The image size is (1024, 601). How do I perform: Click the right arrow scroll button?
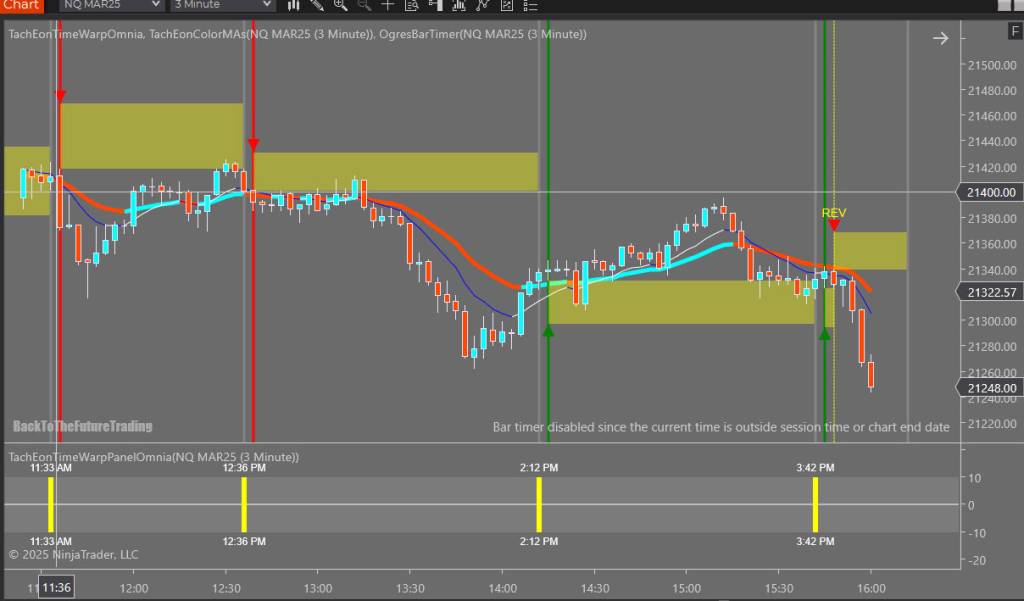click(940, 38)
